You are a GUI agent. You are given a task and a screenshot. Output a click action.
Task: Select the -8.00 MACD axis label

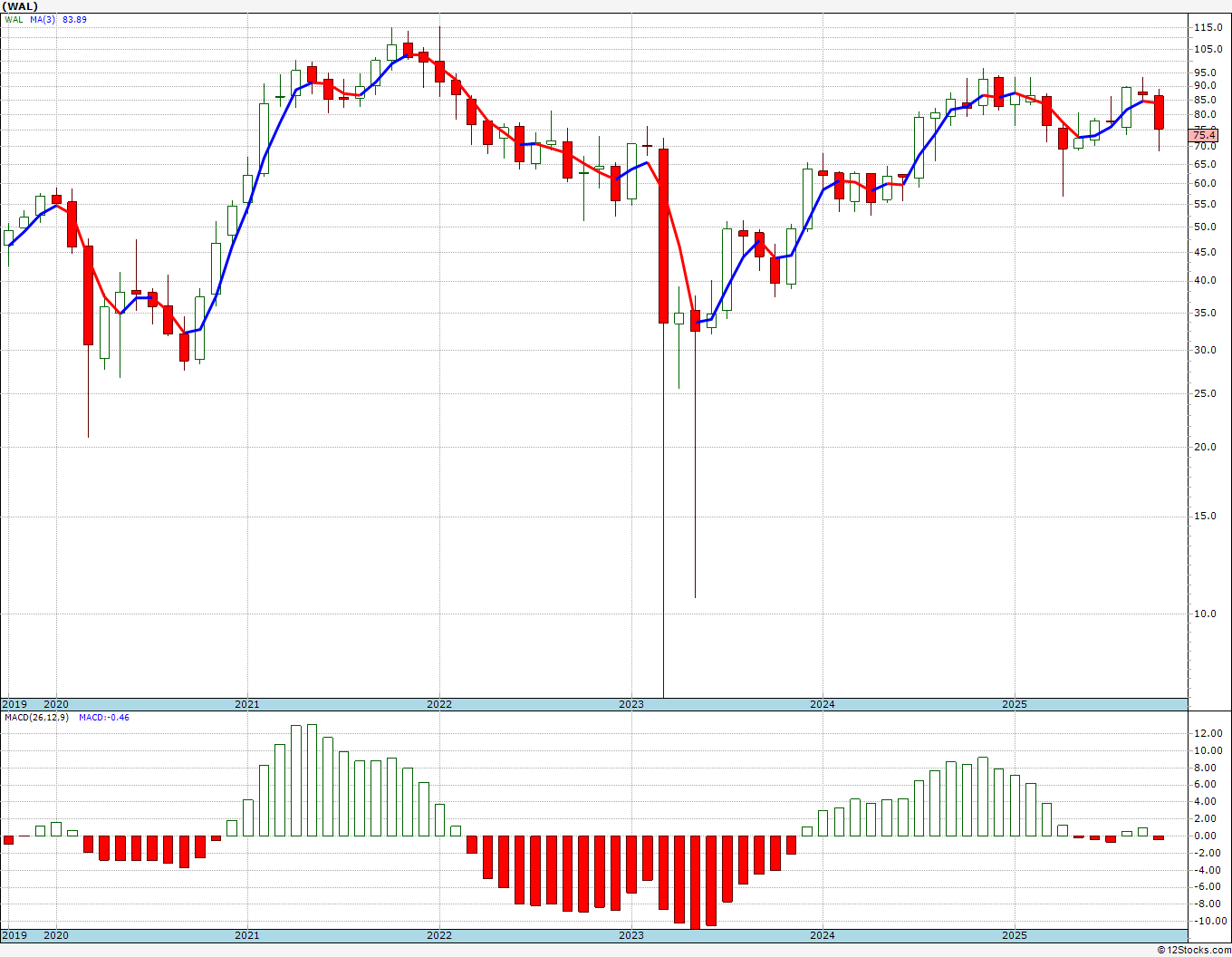(1207, 904)
